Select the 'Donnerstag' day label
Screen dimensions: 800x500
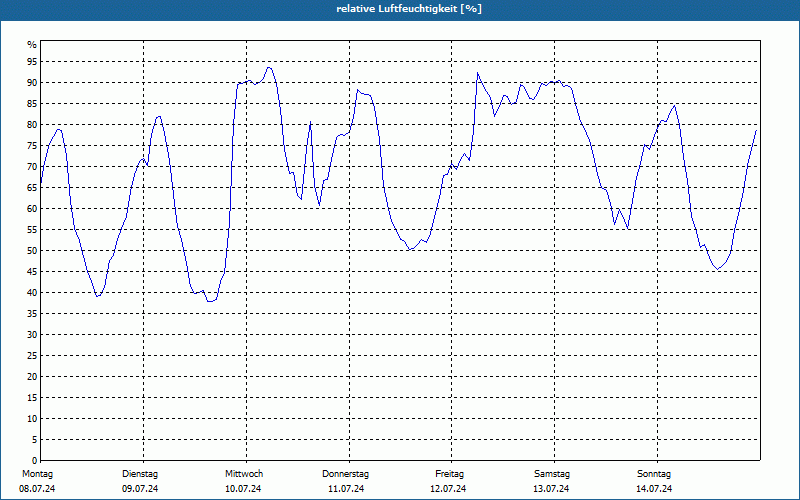click(x=345, y=474)
